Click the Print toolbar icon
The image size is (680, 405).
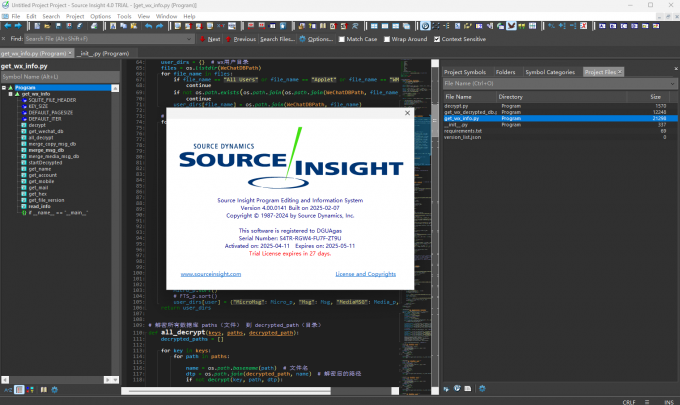coord(94,26)
